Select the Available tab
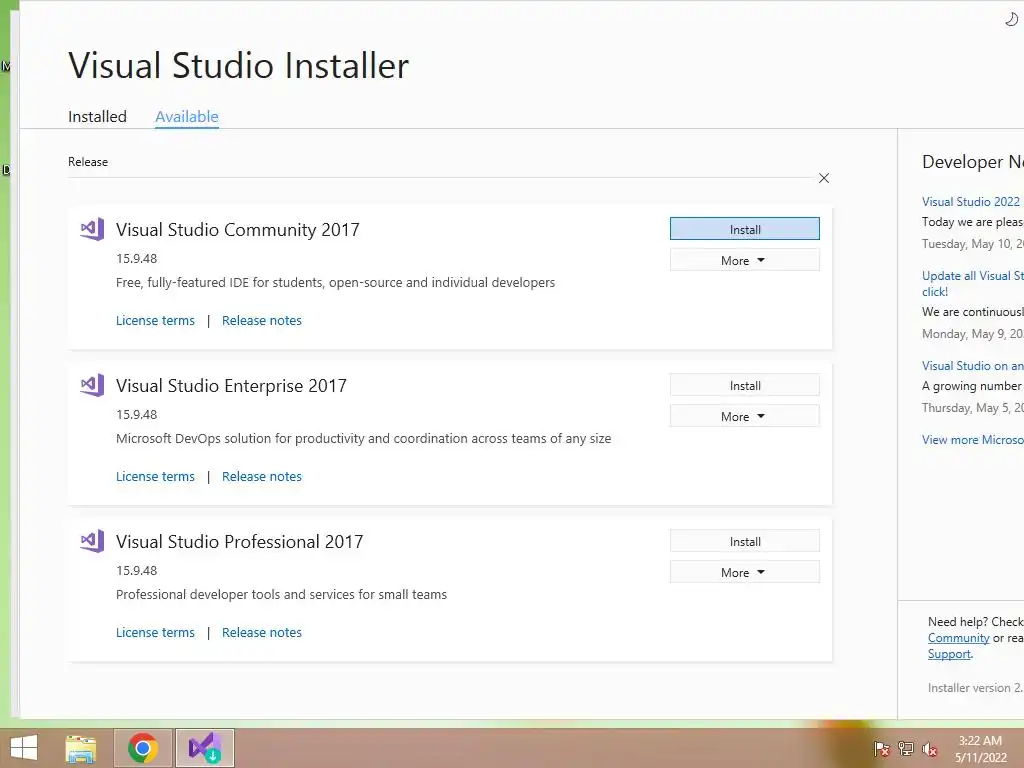The height and width of the screenshot is (768, 1024). (187, 116)
